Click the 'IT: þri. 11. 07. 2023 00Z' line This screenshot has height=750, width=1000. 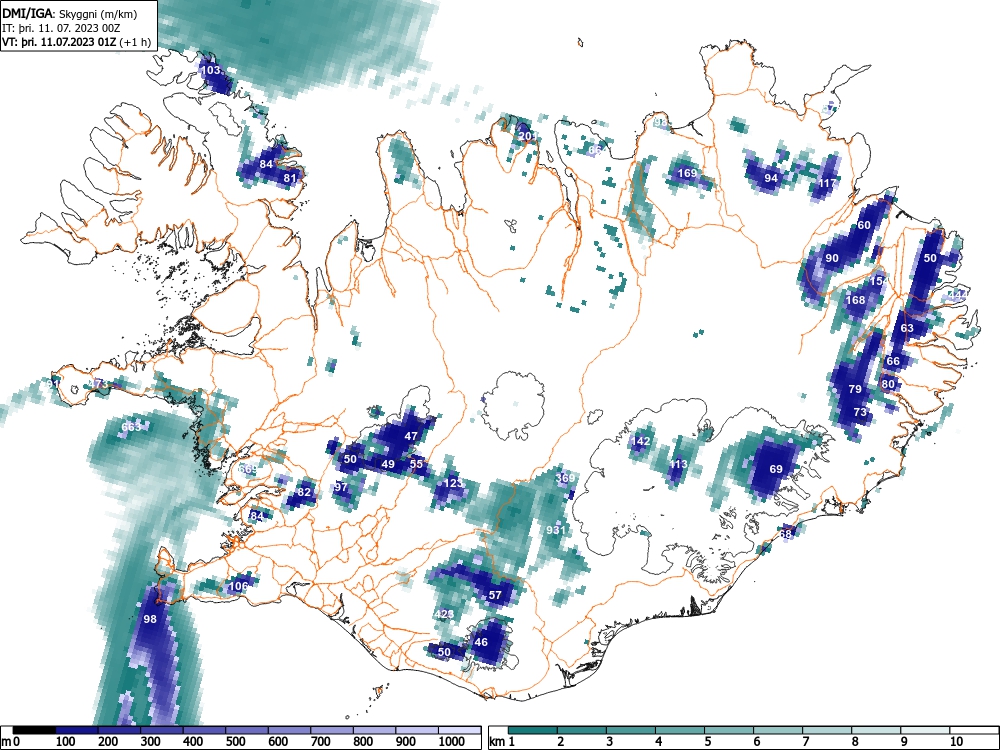[61, 28]
